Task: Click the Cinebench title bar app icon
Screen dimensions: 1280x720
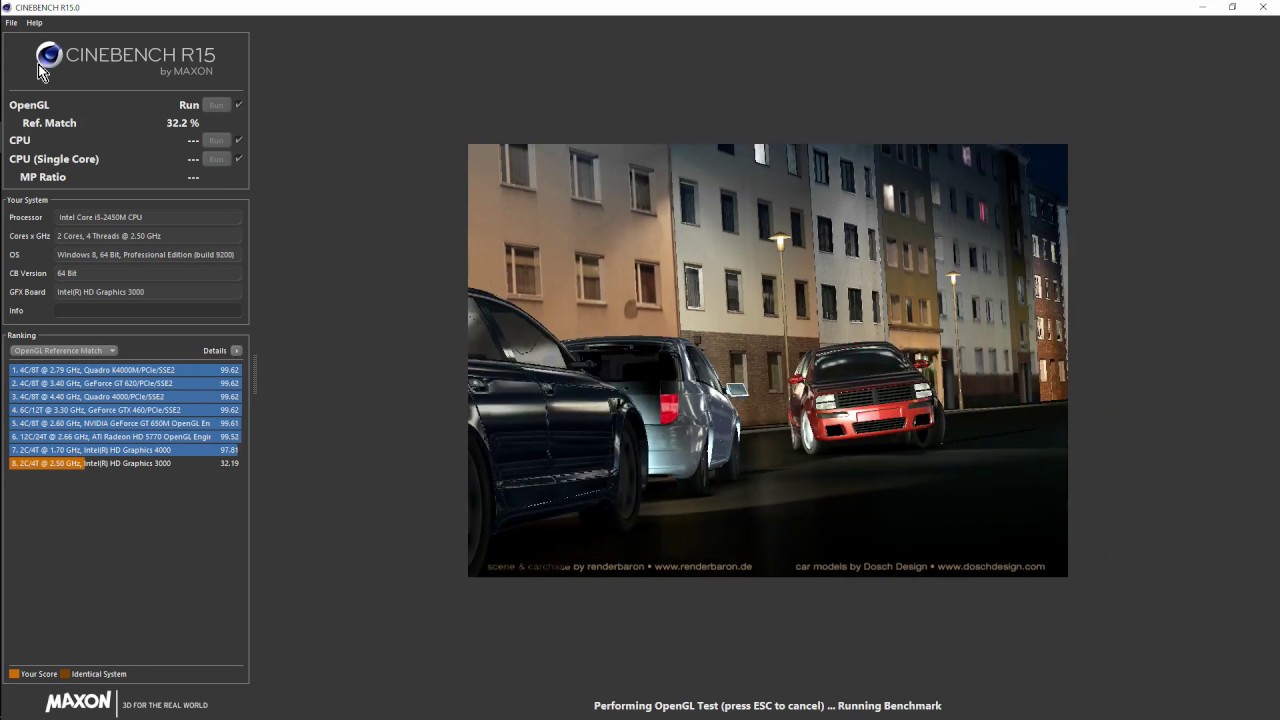Action: [8, 7]
